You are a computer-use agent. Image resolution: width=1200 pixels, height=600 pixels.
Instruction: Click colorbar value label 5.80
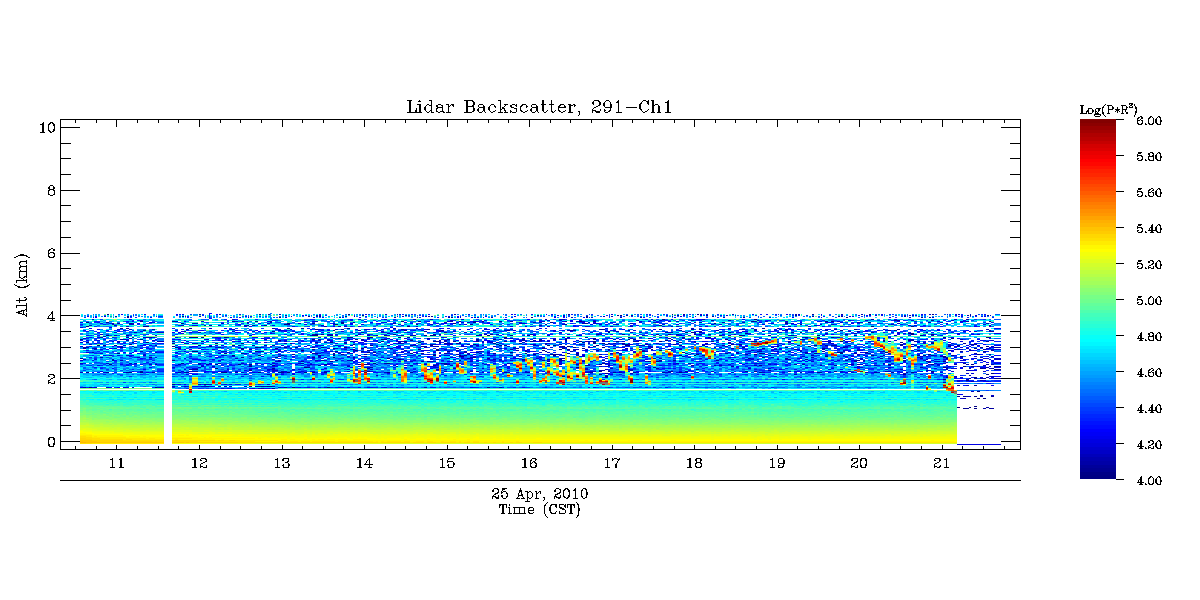(1149, 157)
